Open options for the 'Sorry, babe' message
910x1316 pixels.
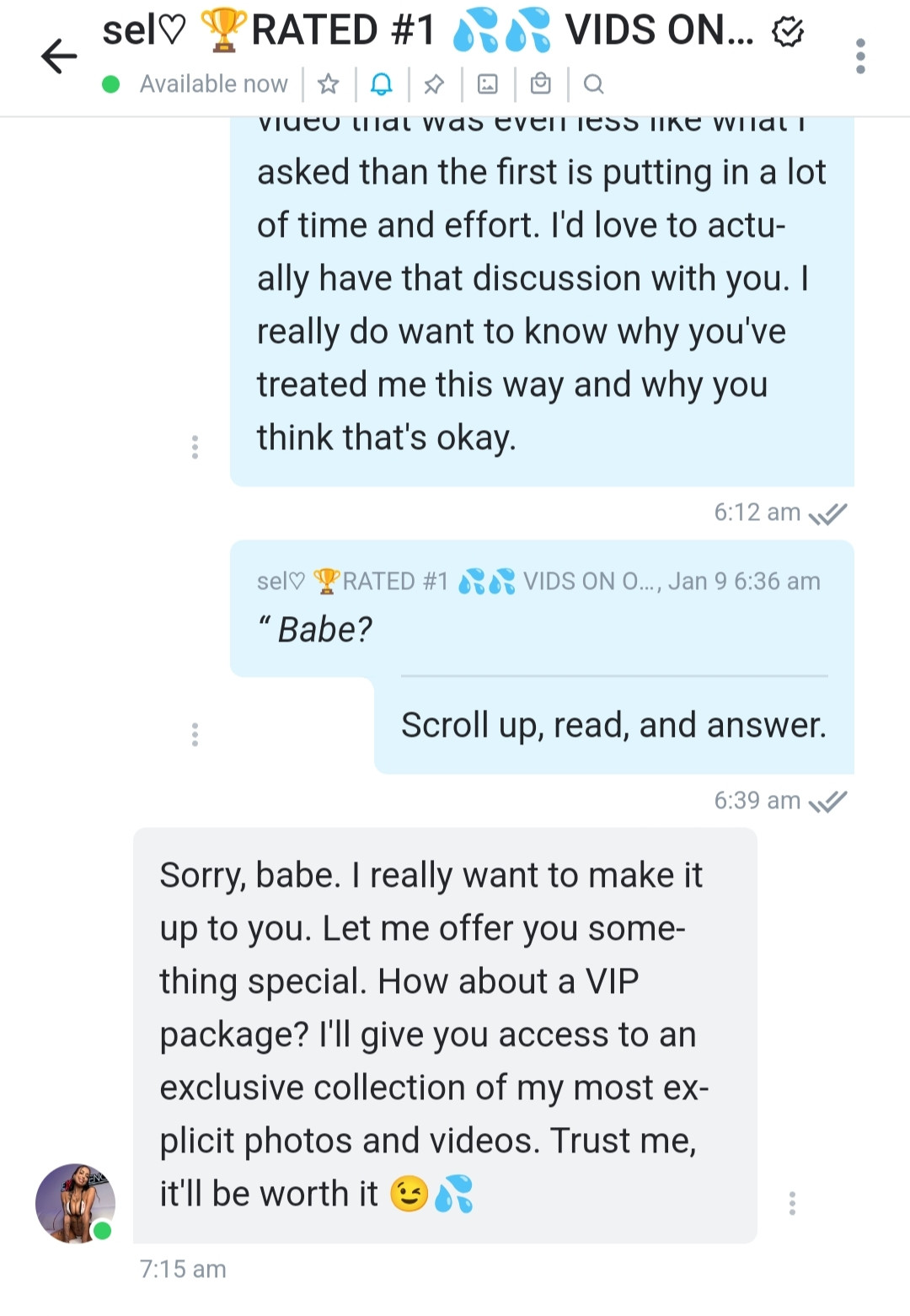792,1203
